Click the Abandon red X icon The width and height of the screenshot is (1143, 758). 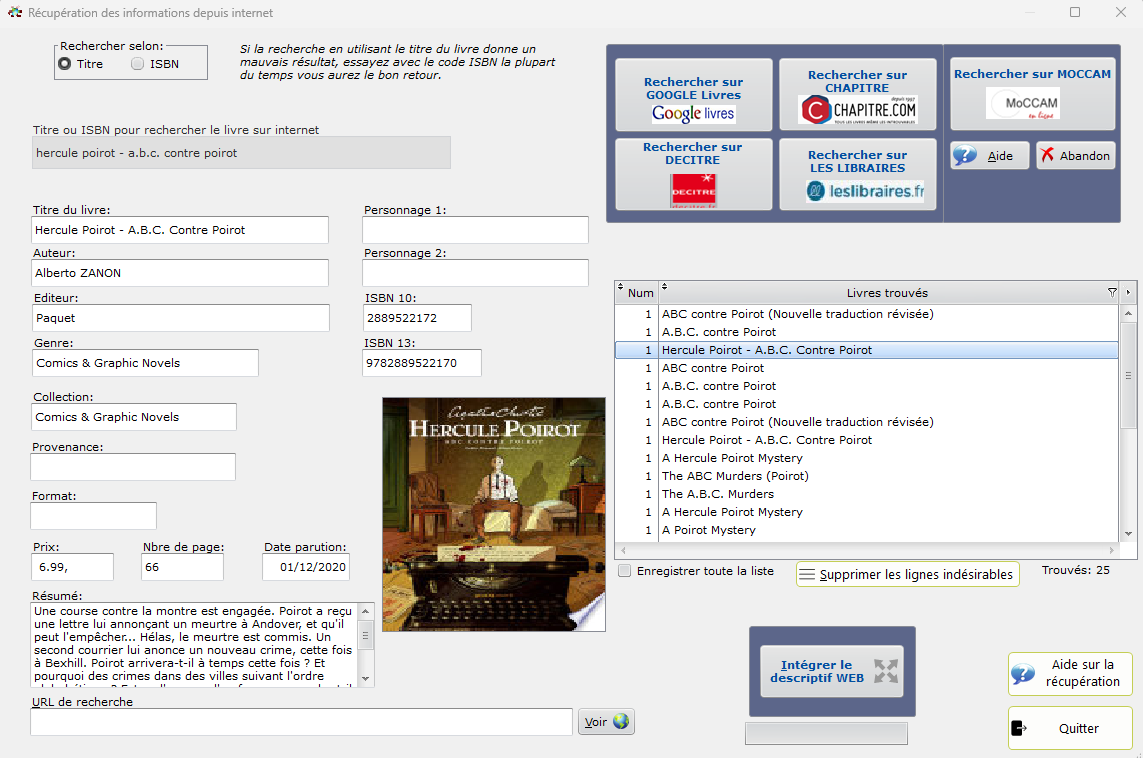click(1048, 155)
